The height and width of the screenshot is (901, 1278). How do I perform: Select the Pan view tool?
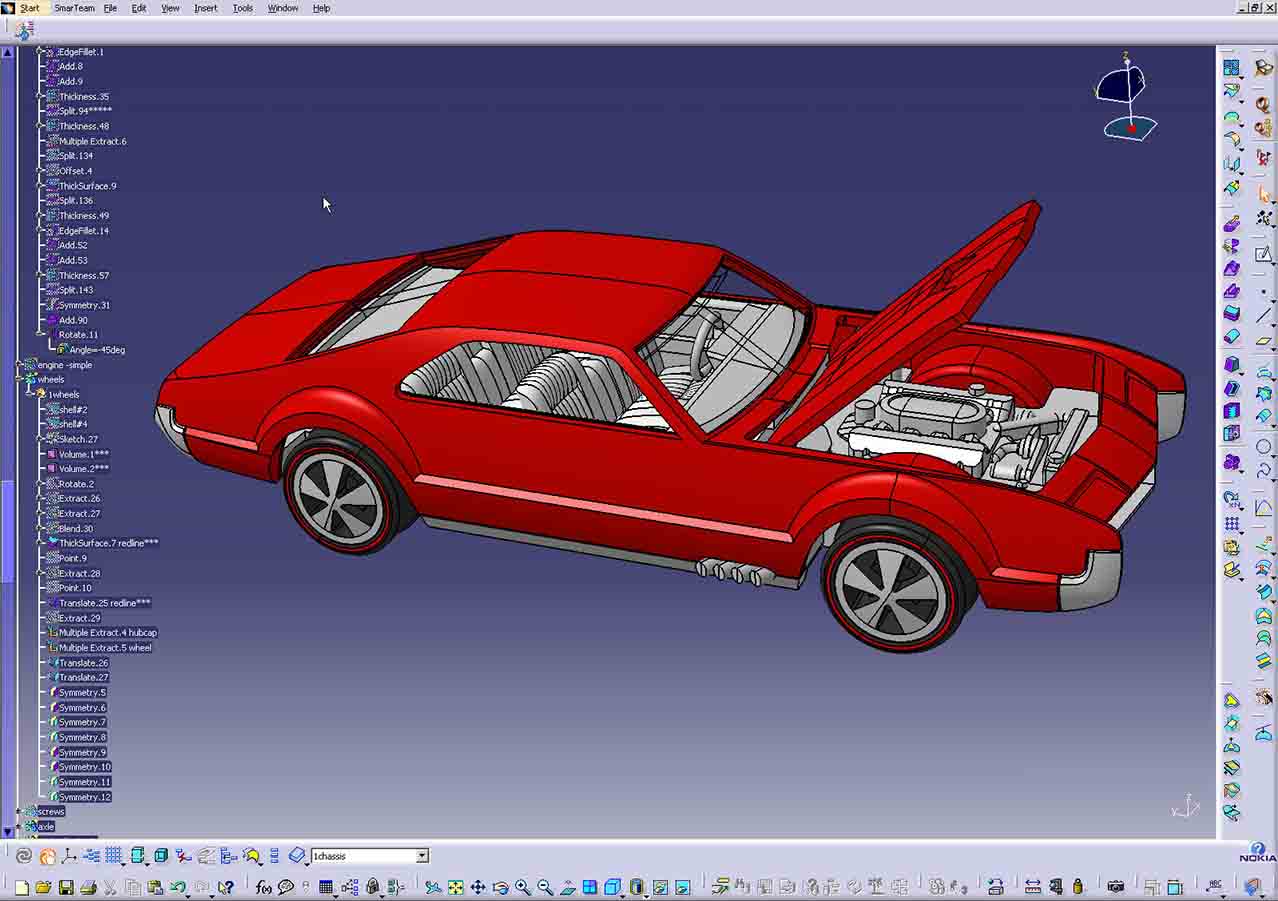(x=478, y=887)
